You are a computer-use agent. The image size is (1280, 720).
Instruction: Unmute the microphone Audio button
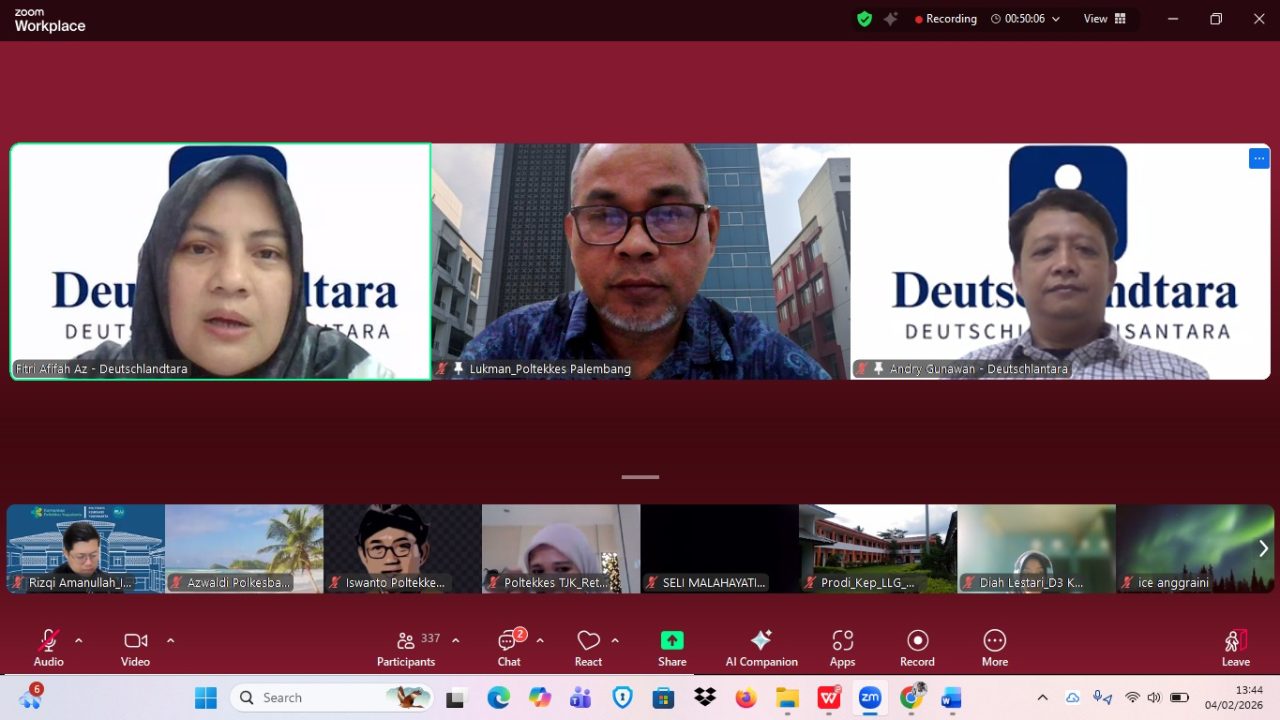coord(48,647)
